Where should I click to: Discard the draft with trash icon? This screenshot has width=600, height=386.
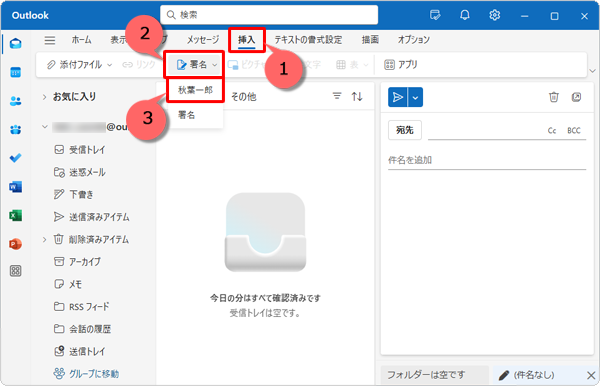pos(554,97)
